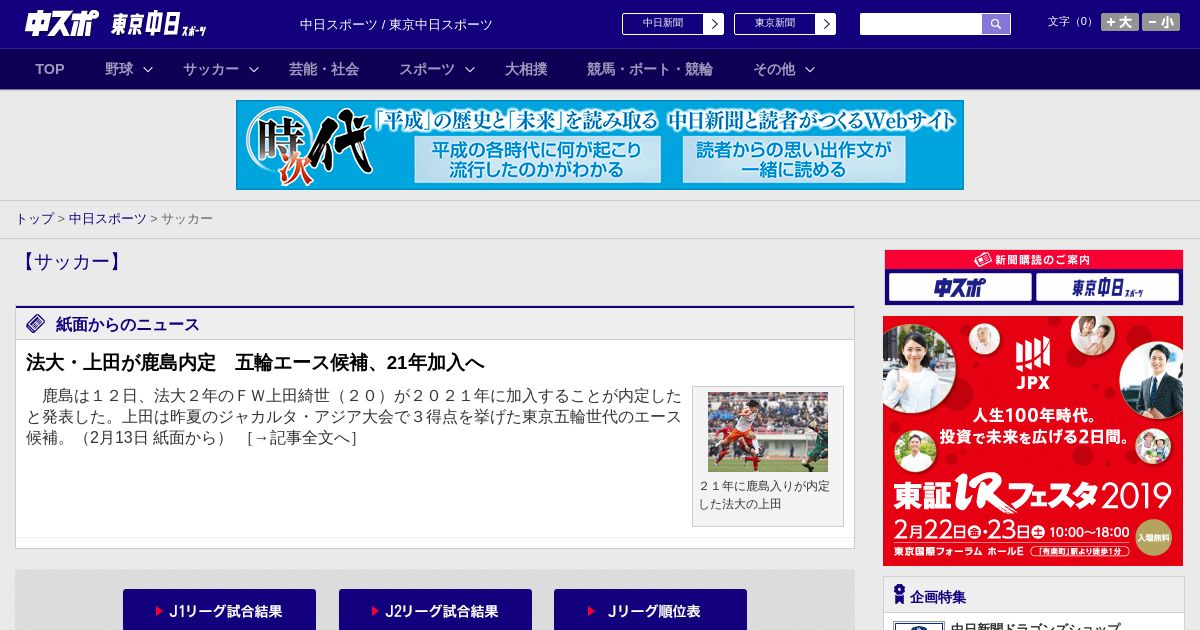
Task: Expand chevron next to サッカー
Action: 254,69
